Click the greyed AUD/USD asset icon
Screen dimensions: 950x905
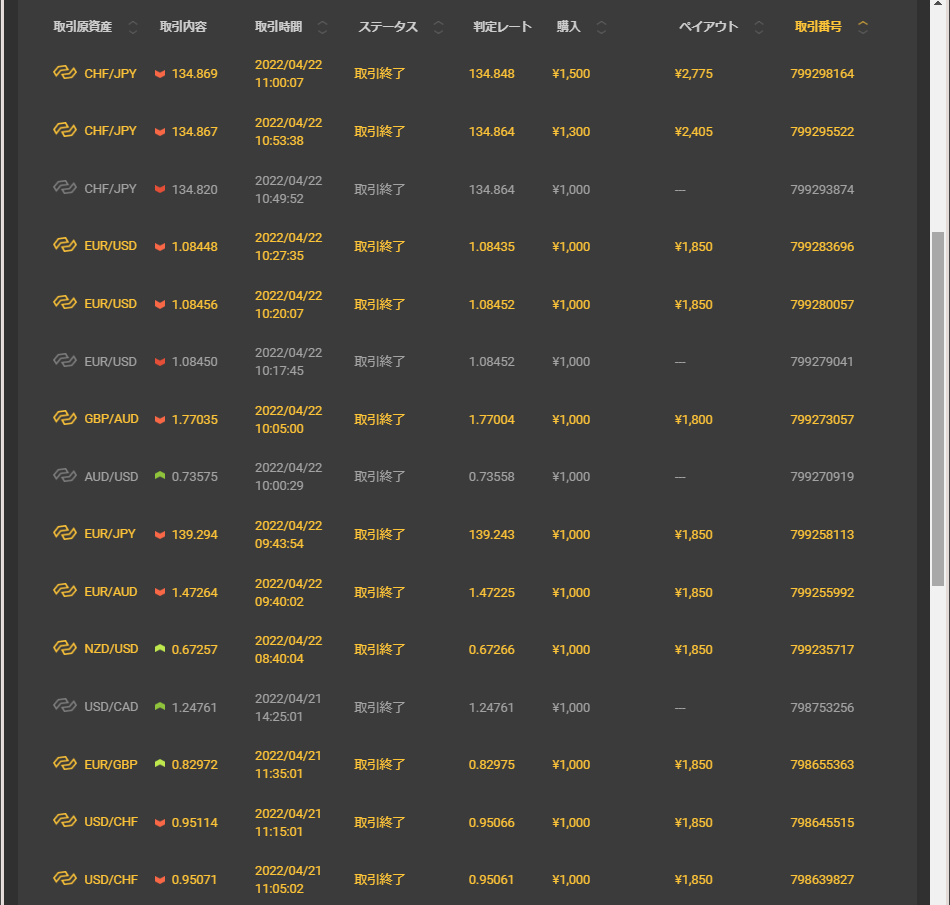[x=65, y=476]
